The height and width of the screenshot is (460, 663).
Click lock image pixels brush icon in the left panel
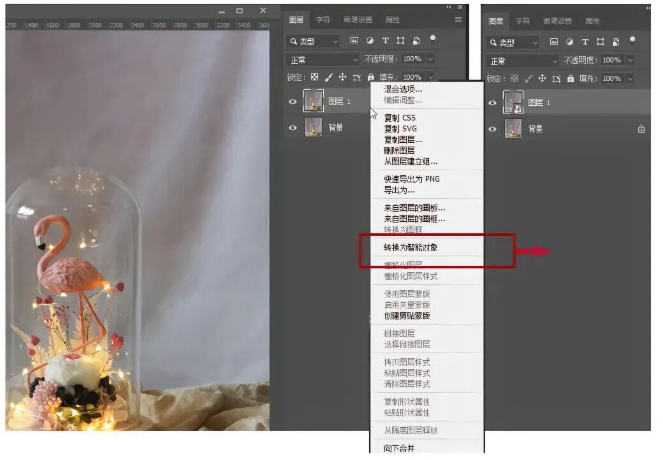[328, 77]
